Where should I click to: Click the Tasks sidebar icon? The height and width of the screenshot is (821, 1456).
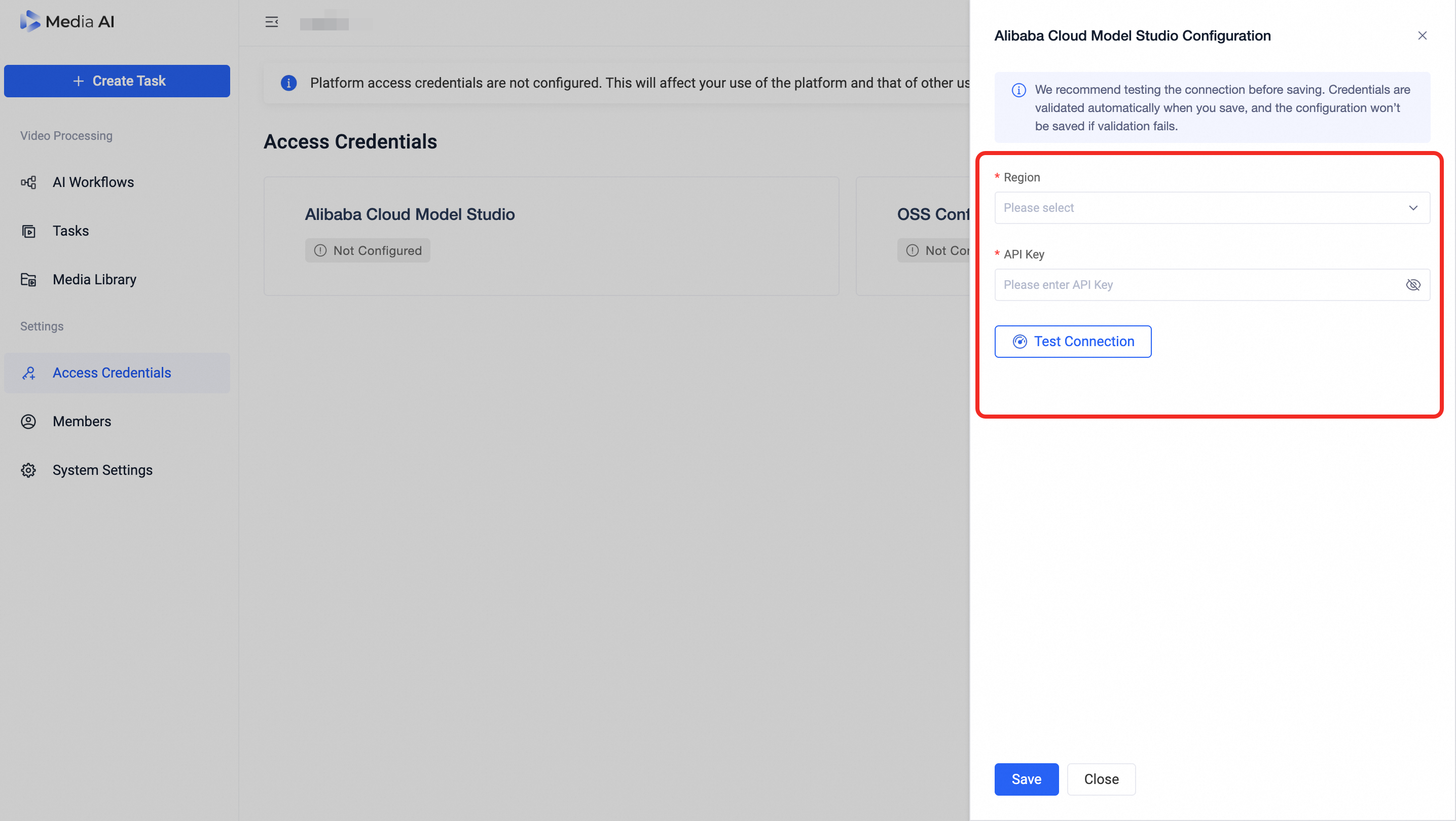tap(28, 231)
